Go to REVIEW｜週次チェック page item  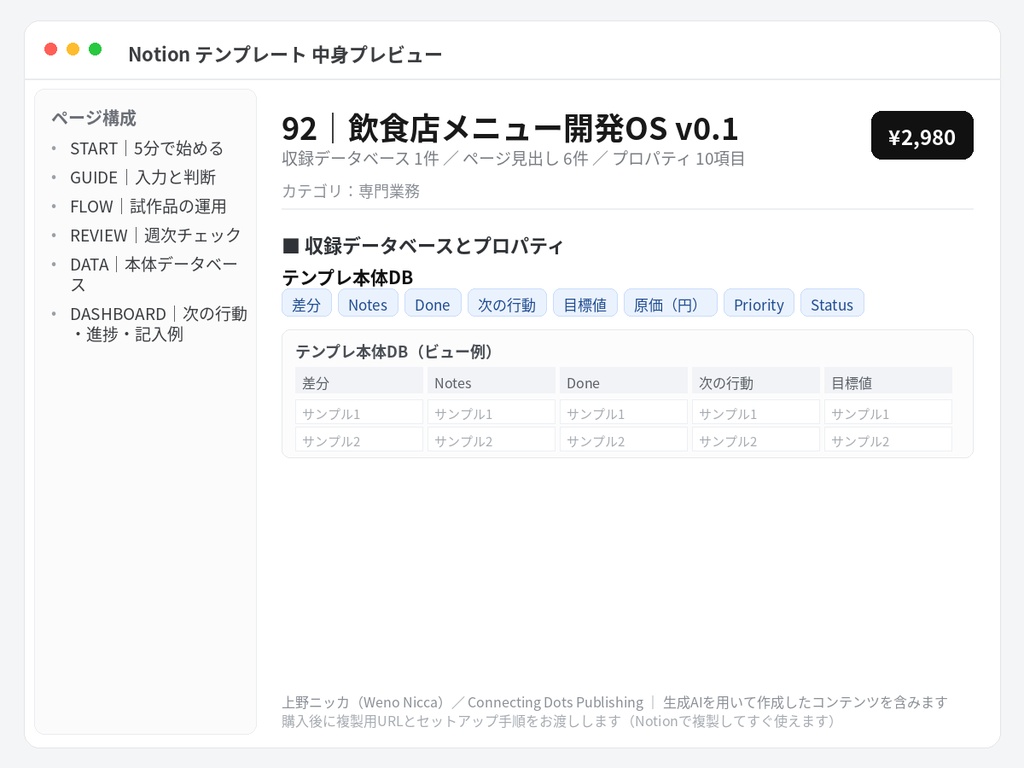click(155, 235)
